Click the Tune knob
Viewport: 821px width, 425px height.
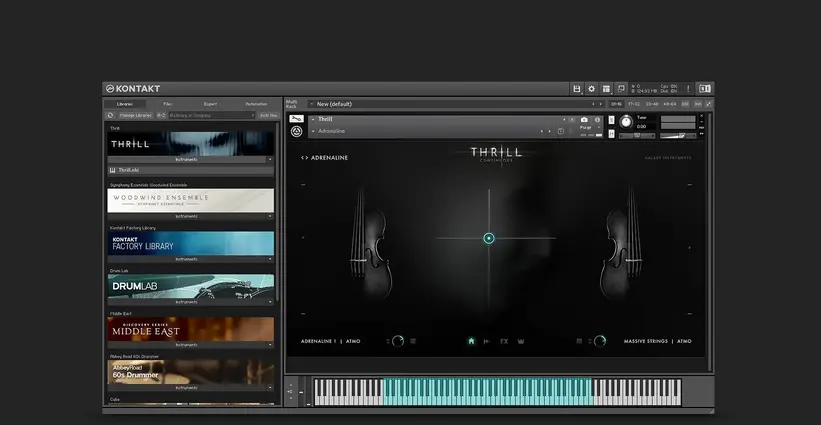[x=626, y=122]
